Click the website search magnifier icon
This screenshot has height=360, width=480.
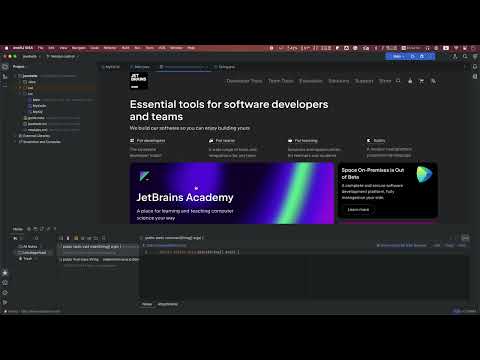coord(398,81)
